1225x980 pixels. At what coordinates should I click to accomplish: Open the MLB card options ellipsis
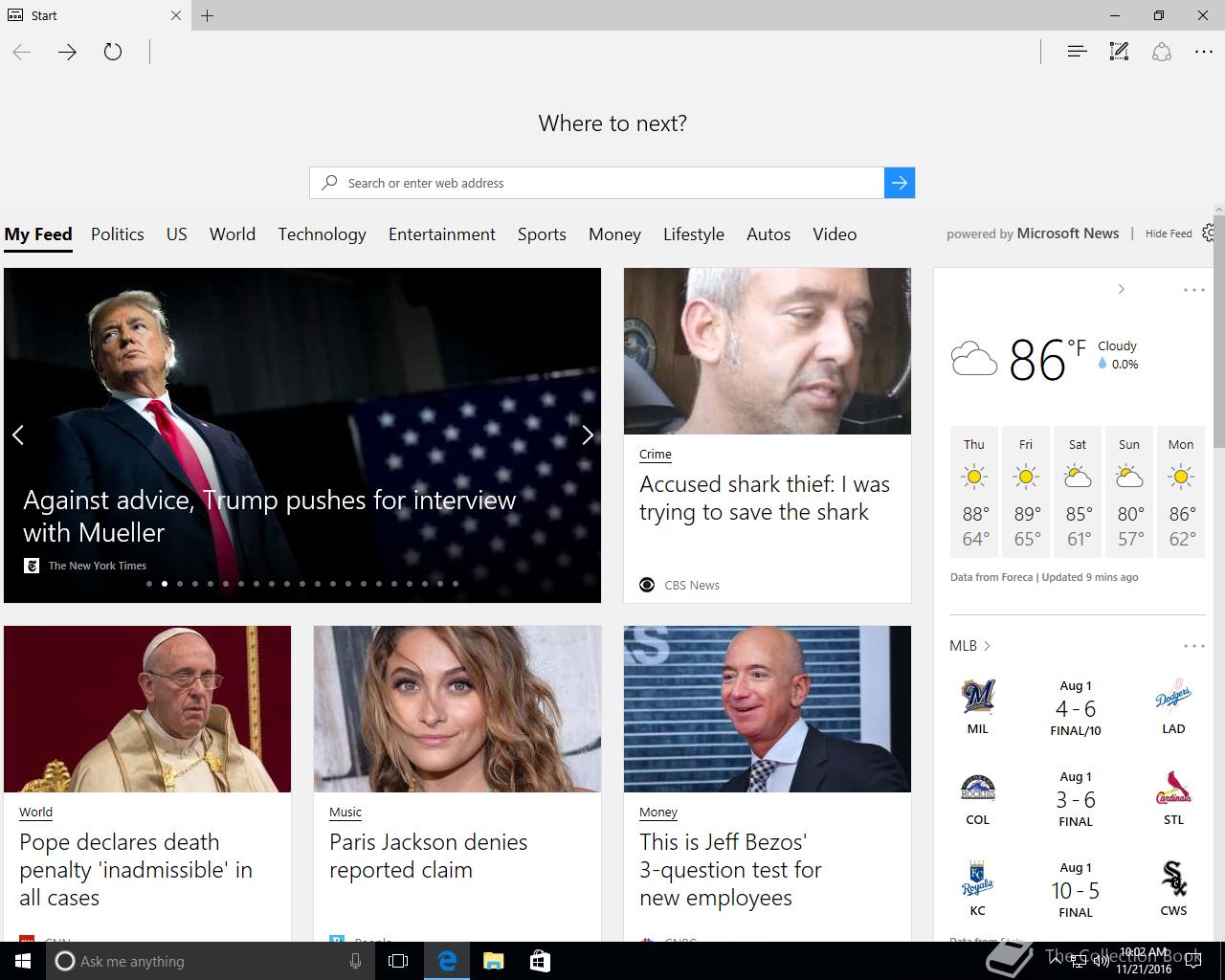click(x=1194, y=646)
